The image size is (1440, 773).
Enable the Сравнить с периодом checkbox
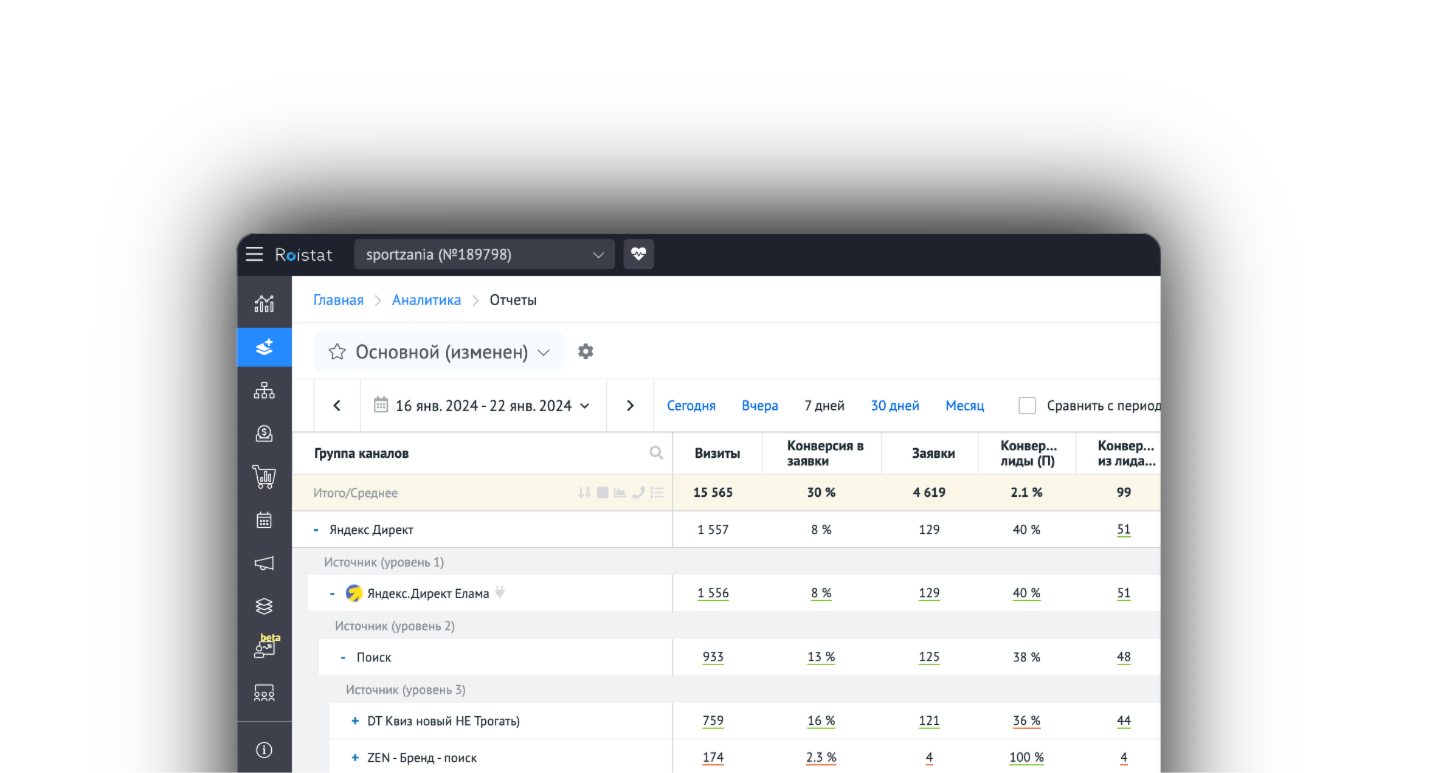pos(1027,405)
